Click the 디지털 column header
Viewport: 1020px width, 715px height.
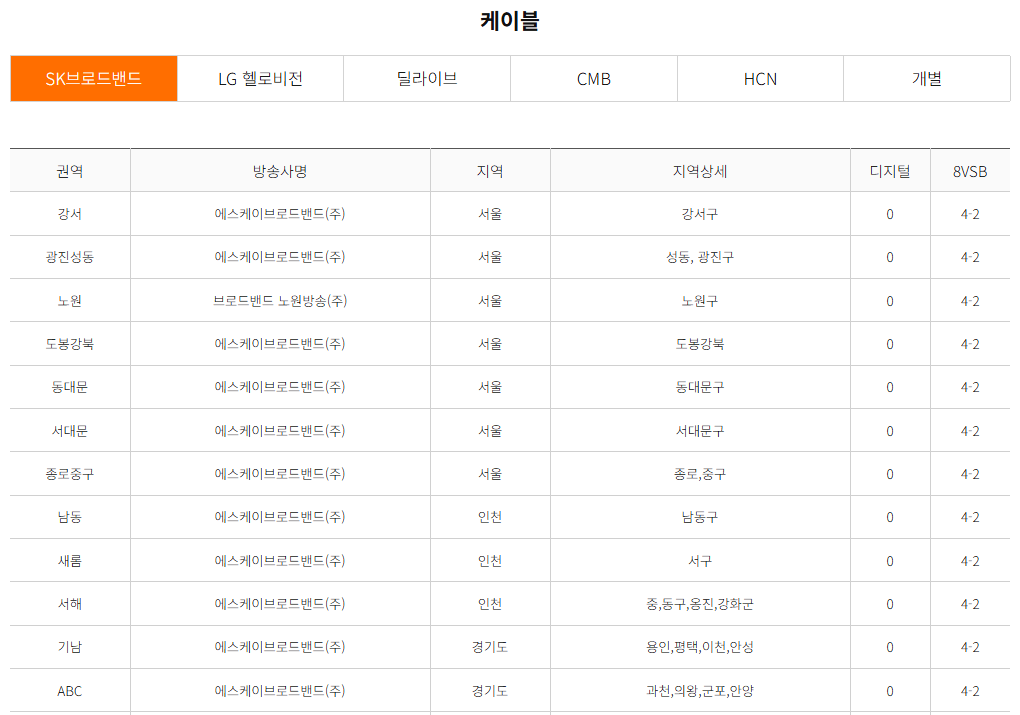889,170
